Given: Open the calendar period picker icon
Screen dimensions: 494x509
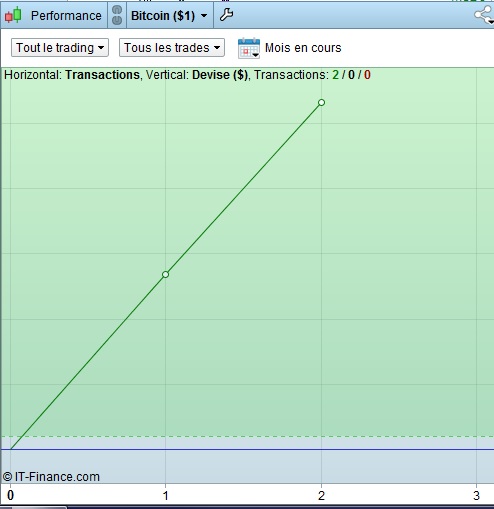Looking at the screenshot, I should [249, 48].
